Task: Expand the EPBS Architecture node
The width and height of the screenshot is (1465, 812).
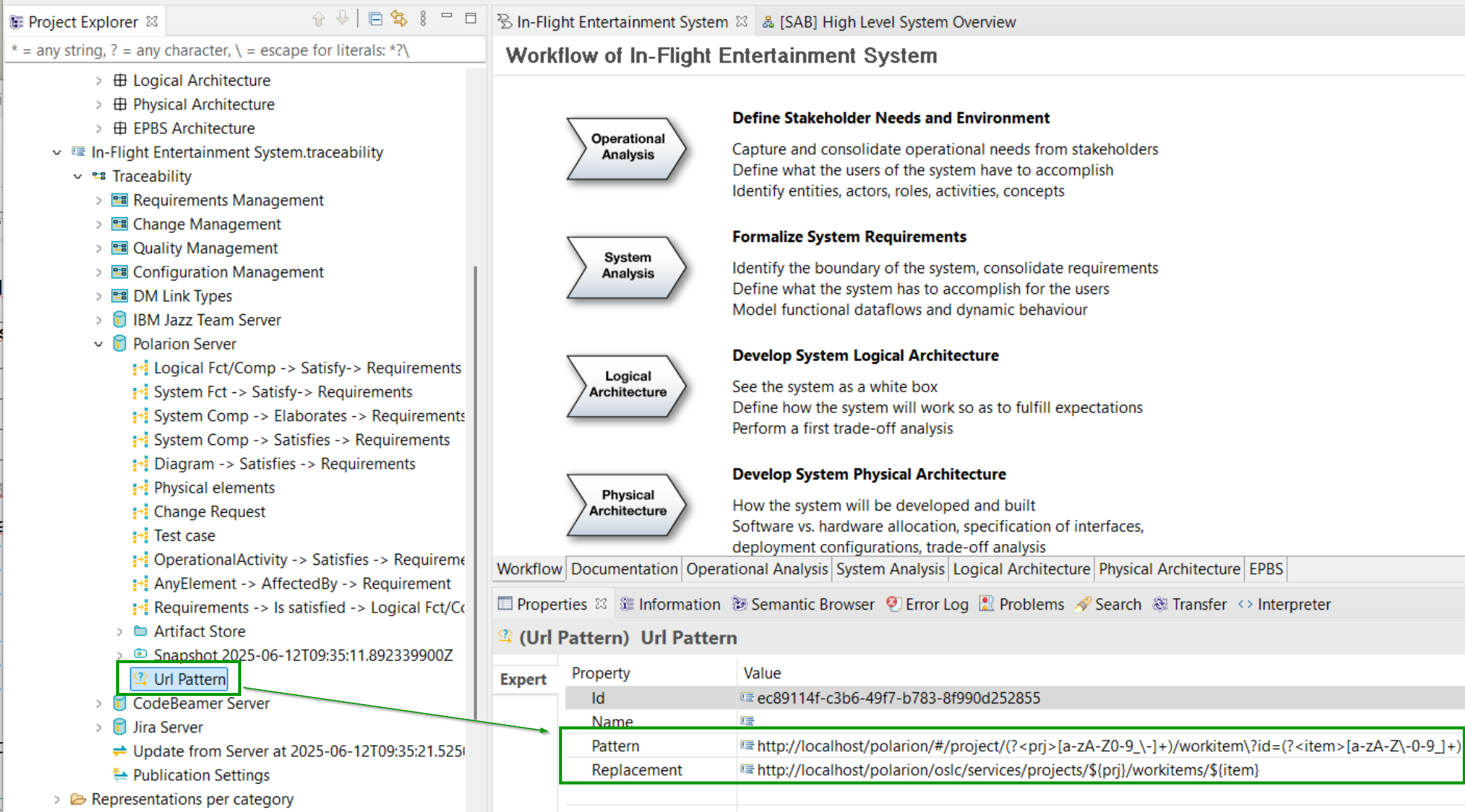Action: tap(98, 128)
